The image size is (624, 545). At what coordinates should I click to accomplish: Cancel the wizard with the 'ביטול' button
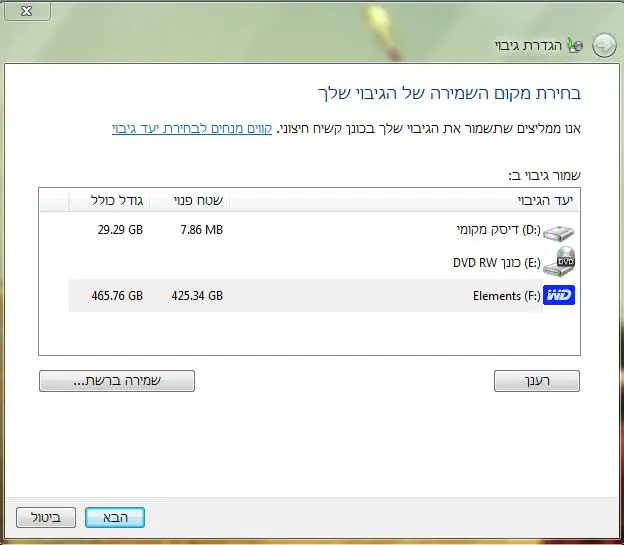pos(46,517)
